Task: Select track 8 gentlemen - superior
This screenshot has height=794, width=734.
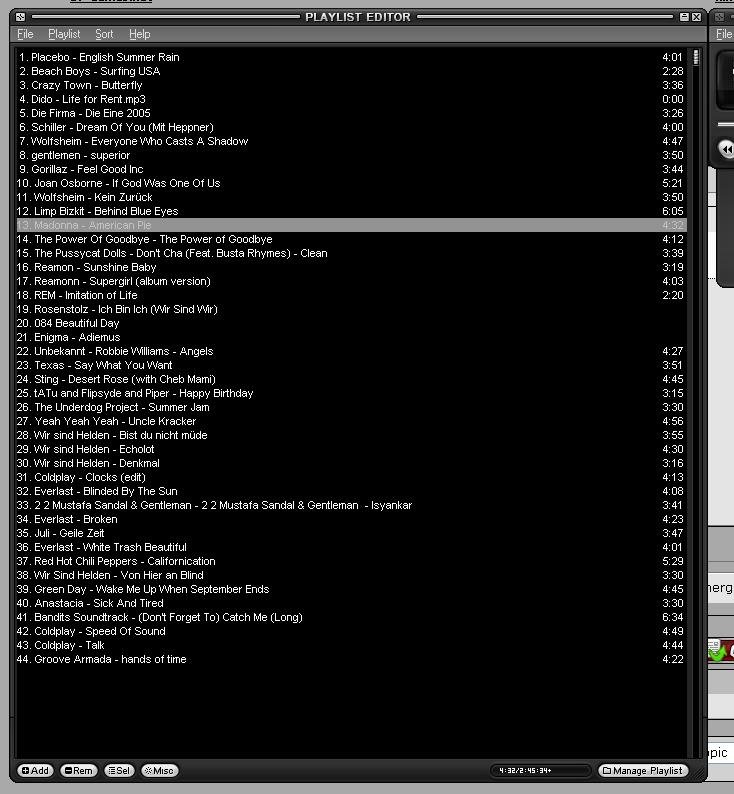Action: tap(351, 155)
